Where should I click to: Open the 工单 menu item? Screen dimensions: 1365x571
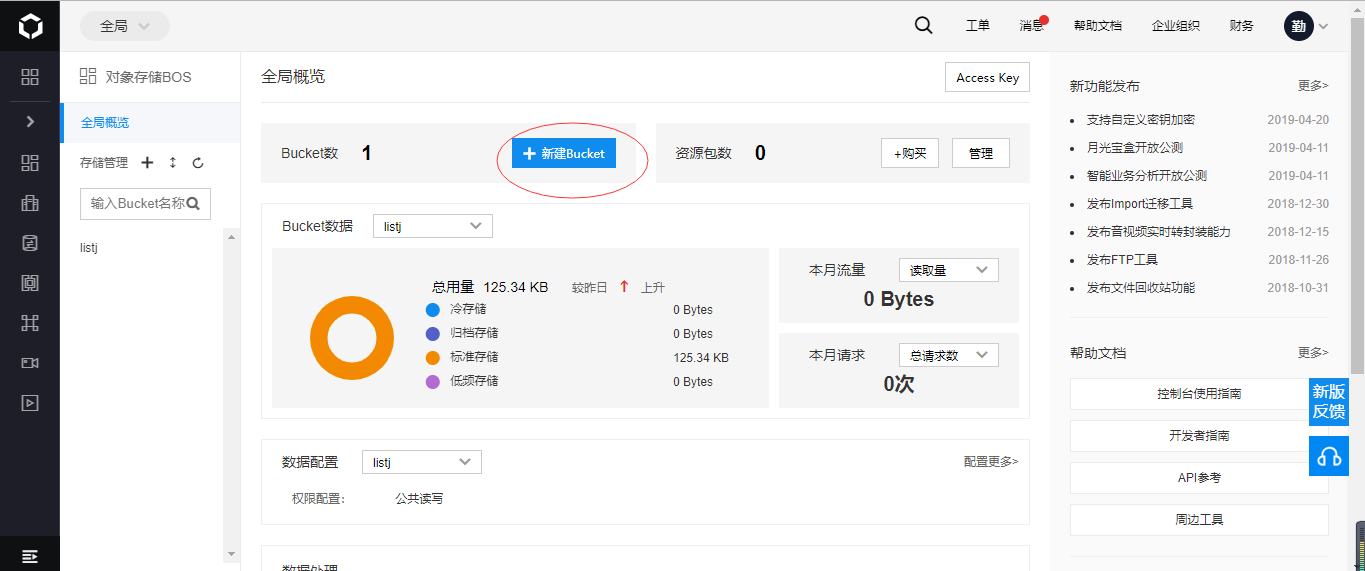tap(978, 26)
